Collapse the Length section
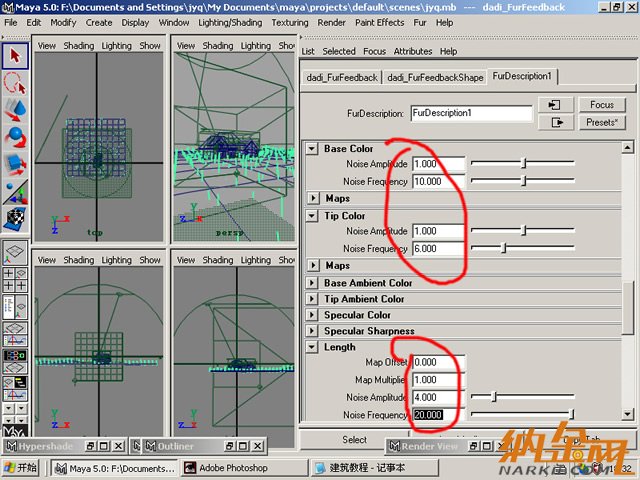The height and width of the screenshot is (480, 640). tap(312, 347)
